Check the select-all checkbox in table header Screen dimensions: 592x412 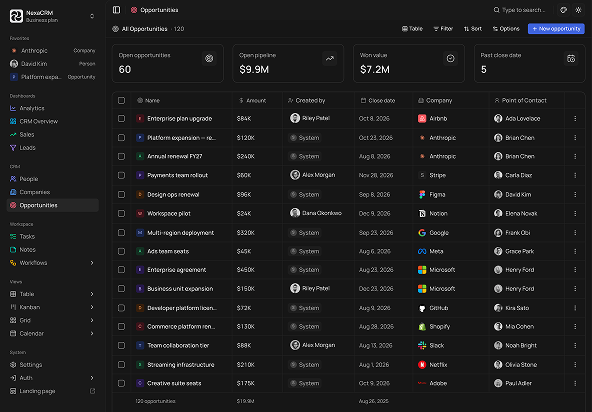121,100
